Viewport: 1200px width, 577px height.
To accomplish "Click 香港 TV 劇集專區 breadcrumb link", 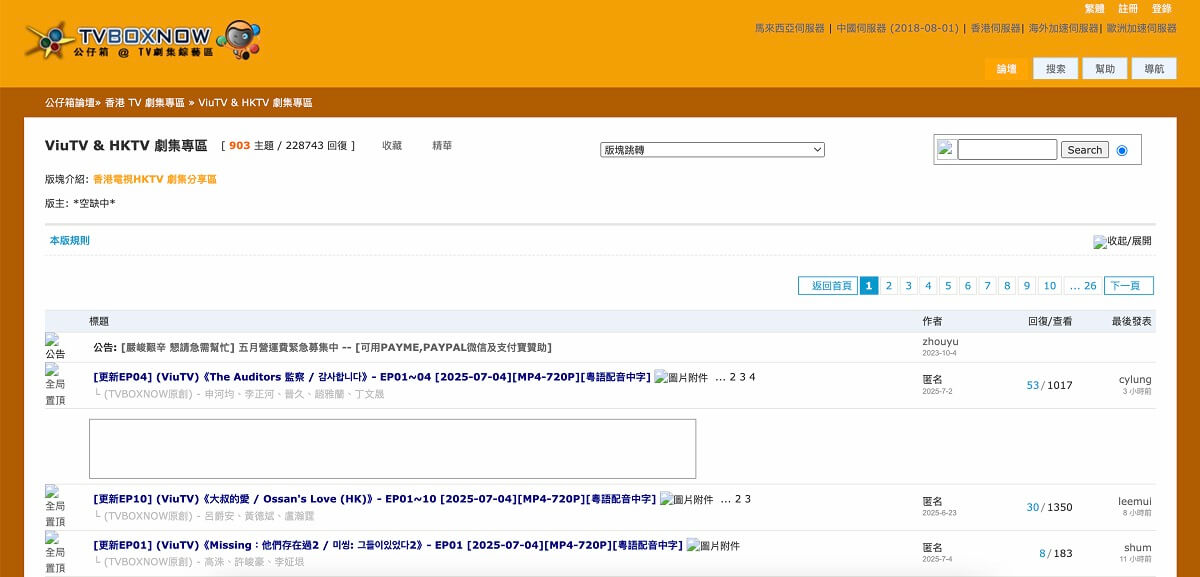I will [x=145, y=103].
